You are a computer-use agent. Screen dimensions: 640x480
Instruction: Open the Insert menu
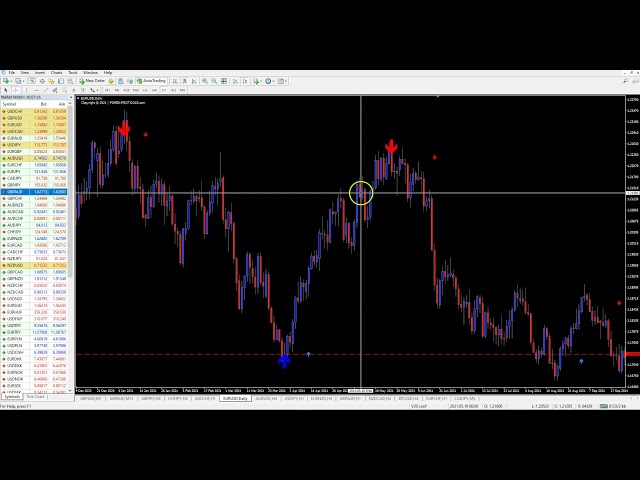40,73
